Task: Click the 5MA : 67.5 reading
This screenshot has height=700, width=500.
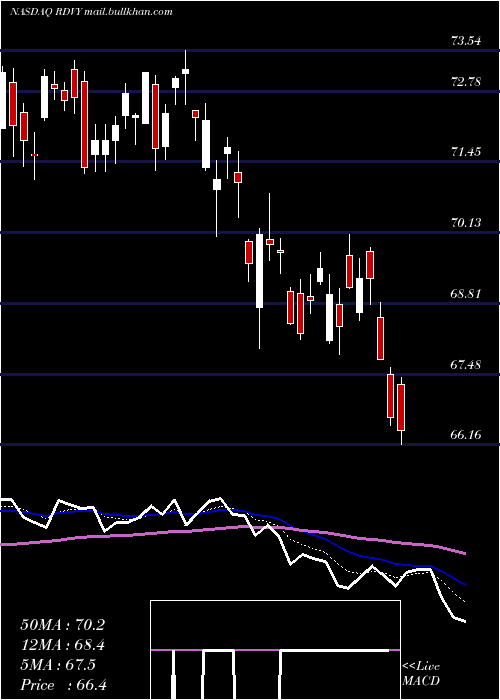Action: (58, 665)
